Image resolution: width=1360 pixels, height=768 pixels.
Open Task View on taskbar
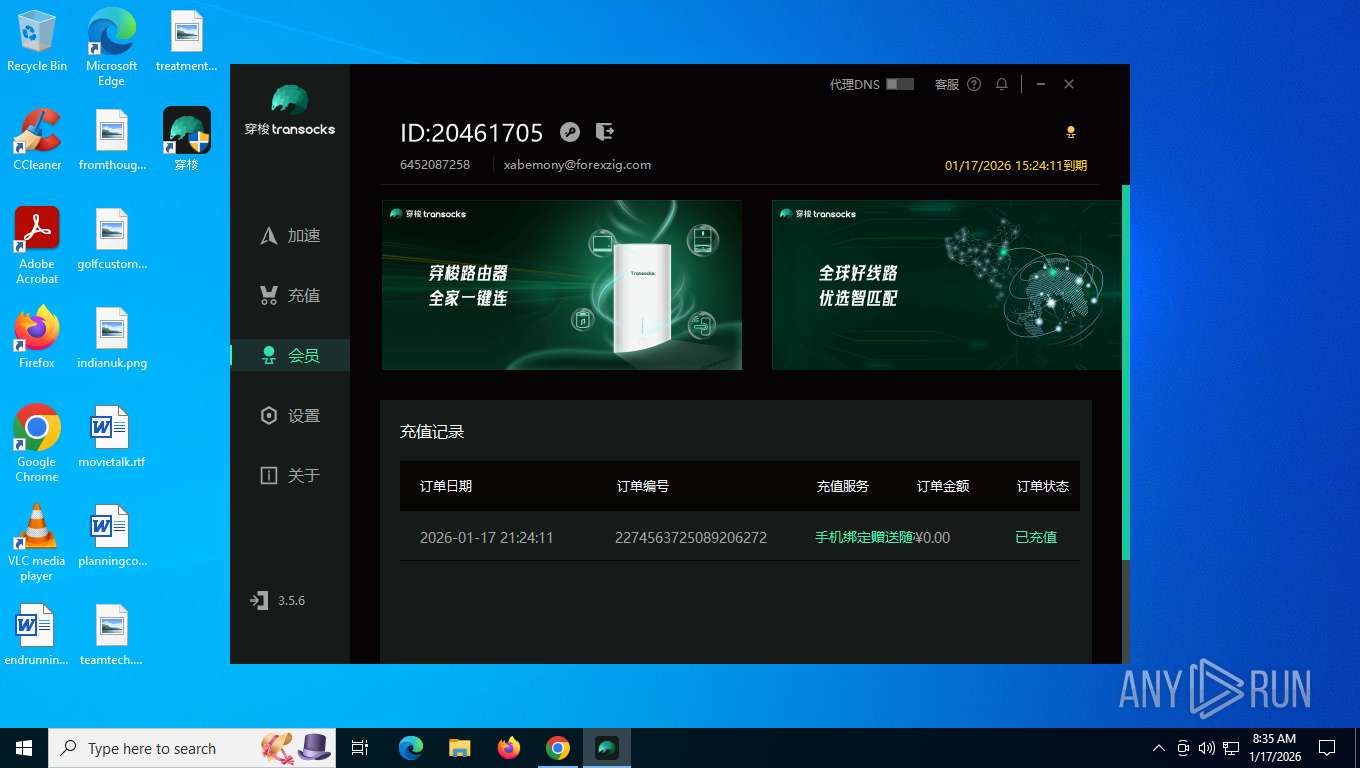(x=360, y=748)
